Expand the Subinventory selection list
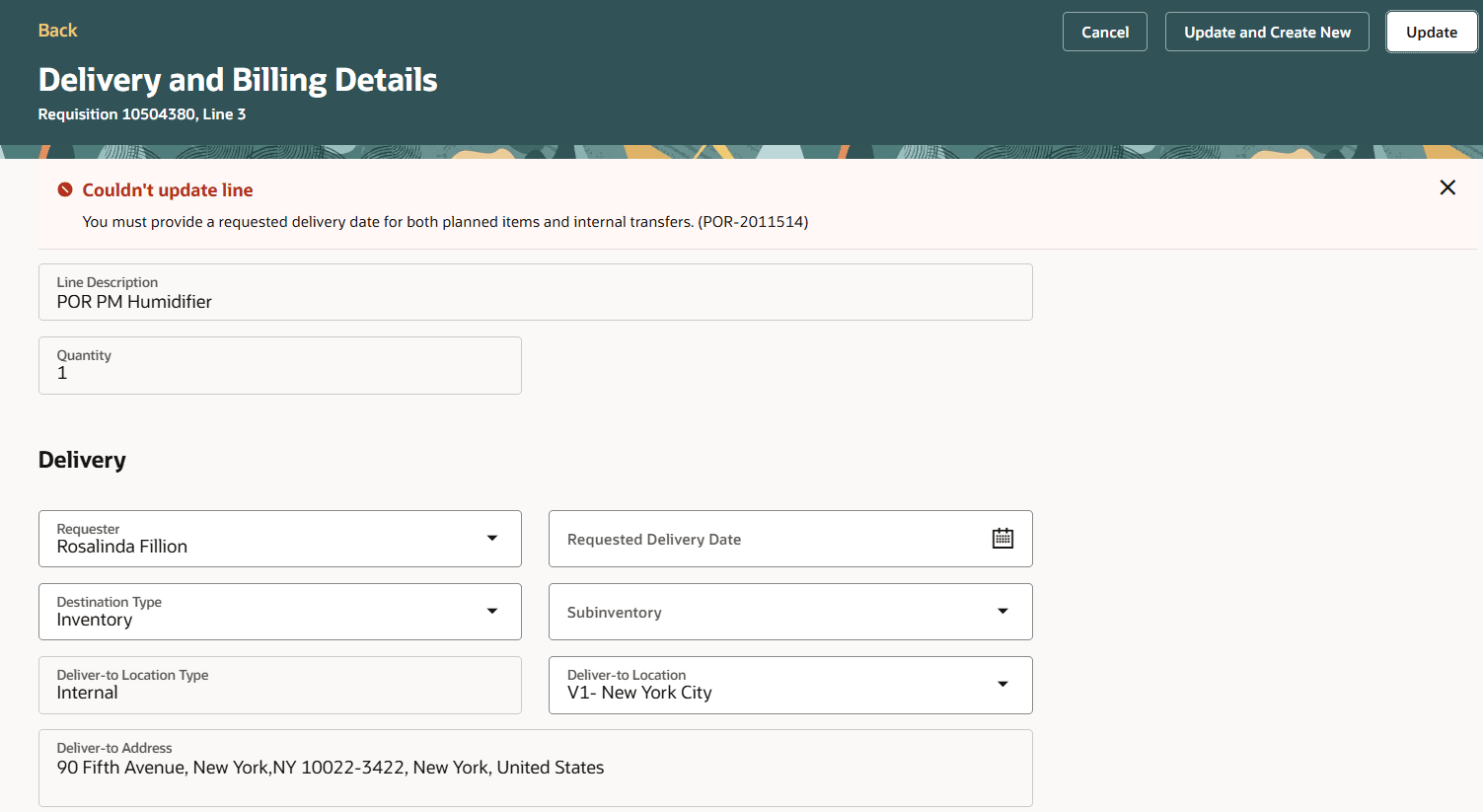The image size is (1483, 812). [1002, 612]
